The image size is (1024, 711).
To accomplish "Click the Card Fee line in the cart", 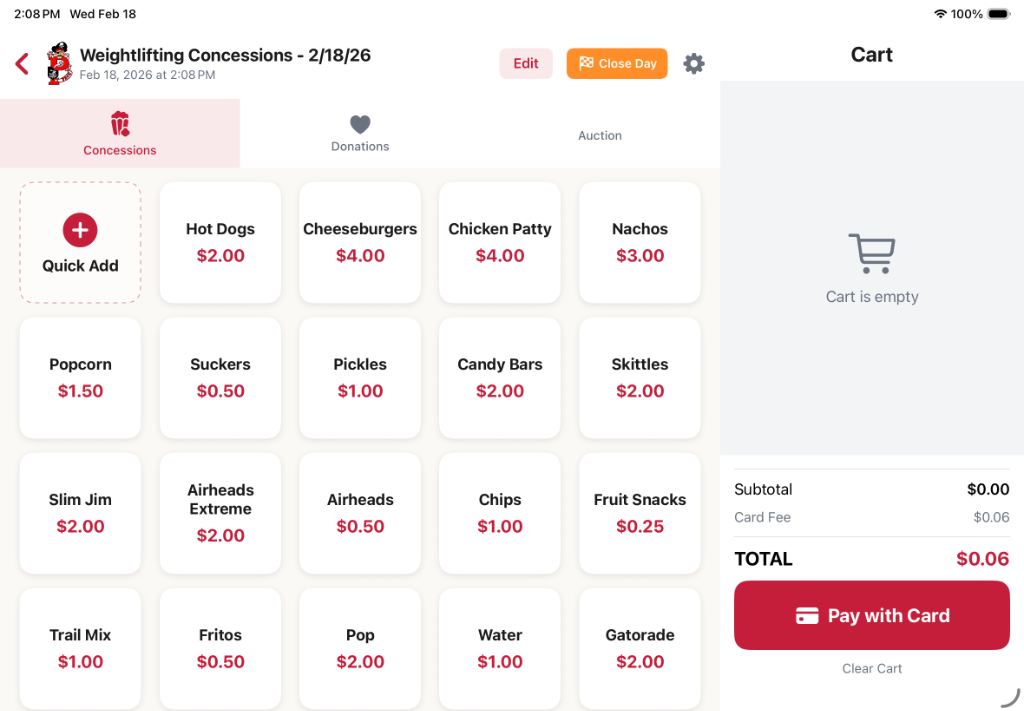I will pos(871,517).
